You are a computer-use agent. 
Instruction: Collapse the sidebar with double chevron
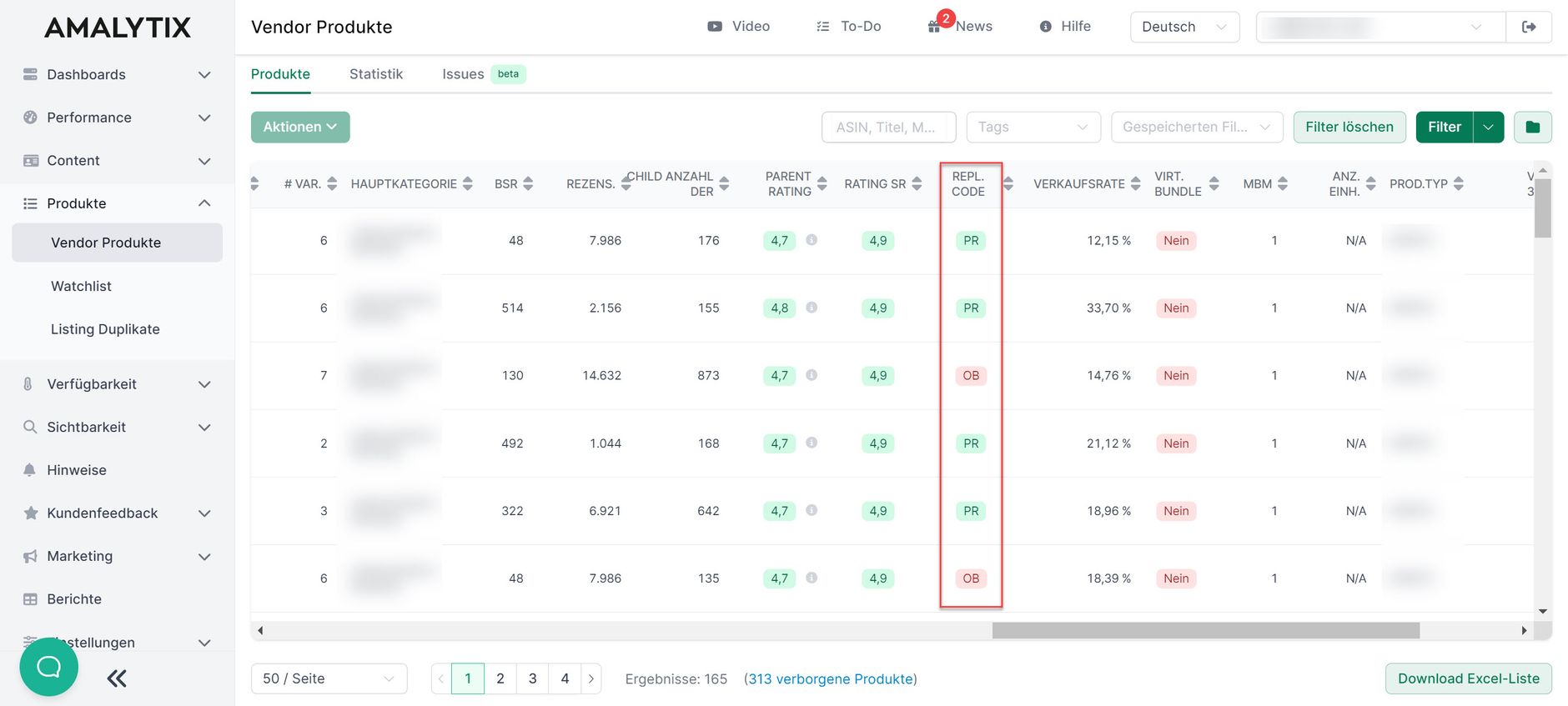tap(117, 678)
